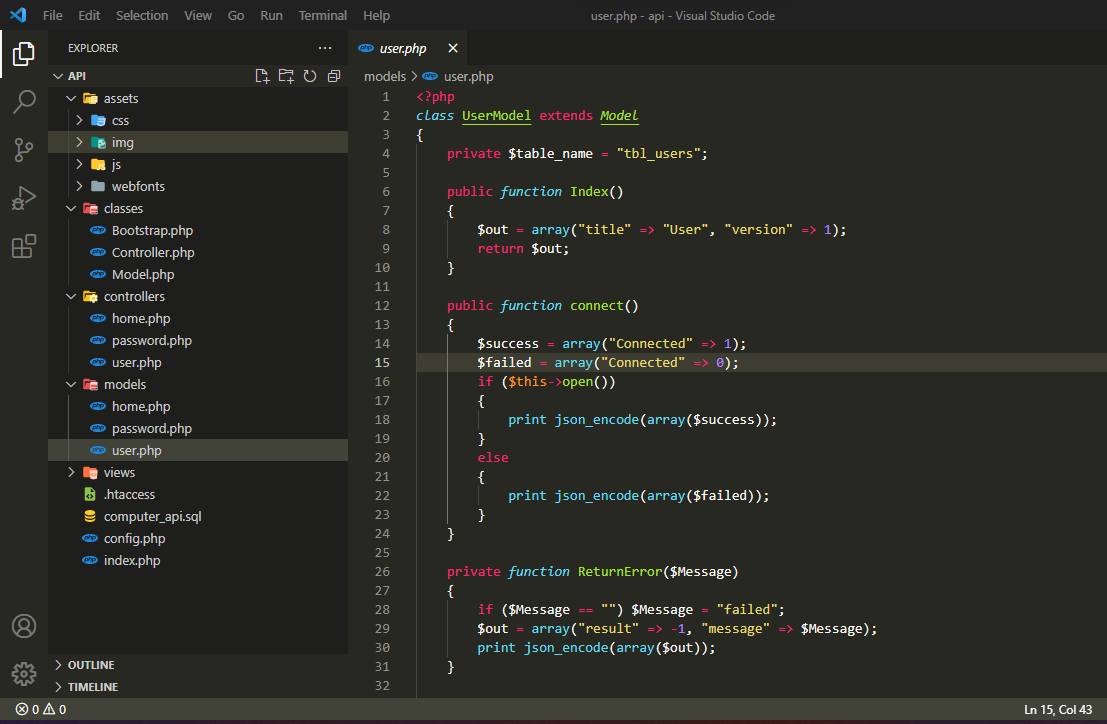Open the Selection menu
This screenshot has height=724, width=1107.
[142, 15]
